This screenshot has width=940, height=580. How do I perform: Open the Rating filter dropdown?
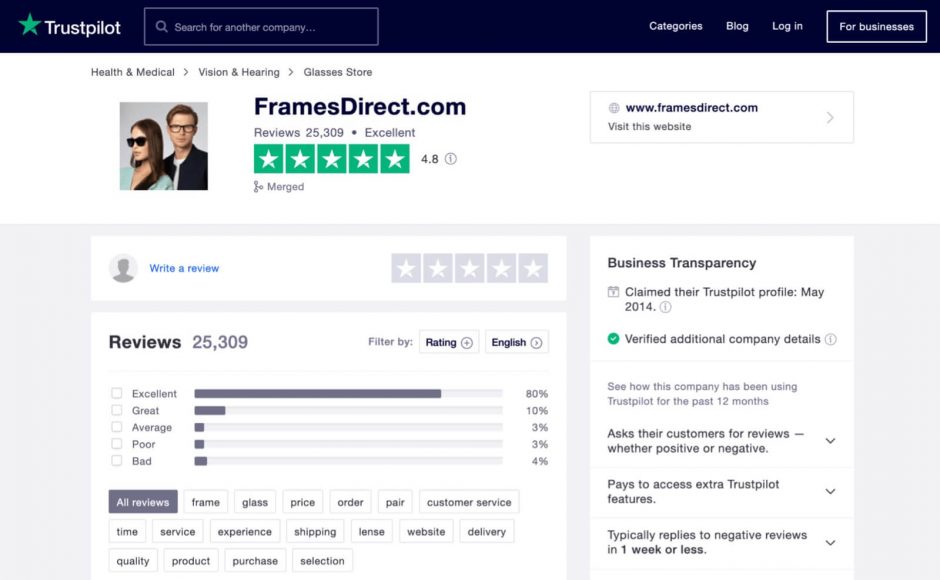click(x=448, y=341)
